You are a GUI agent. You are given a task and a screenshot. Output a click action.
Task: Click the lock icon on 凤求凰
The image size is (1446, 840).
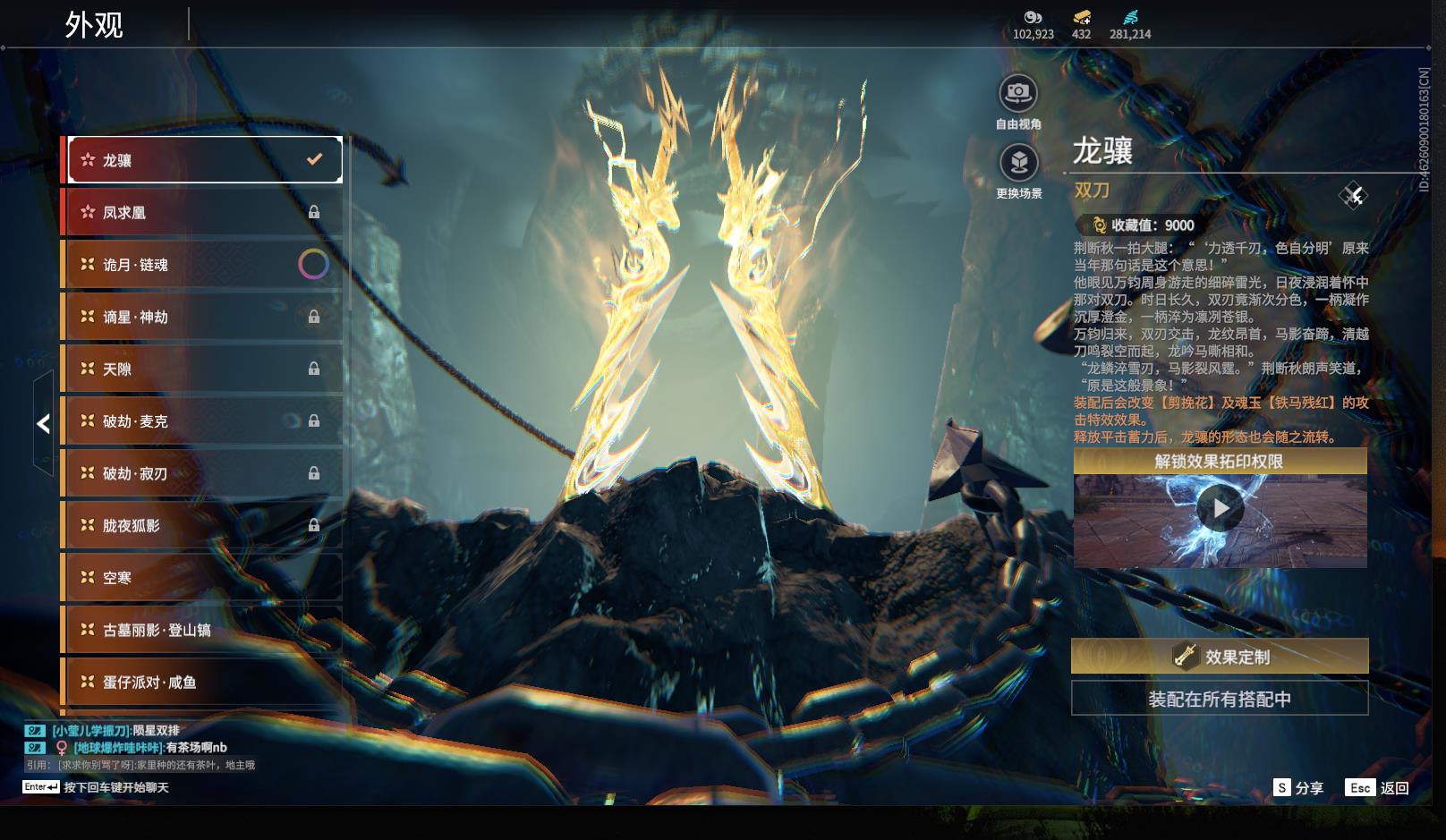pyautogui.click(x=313, y=212)
